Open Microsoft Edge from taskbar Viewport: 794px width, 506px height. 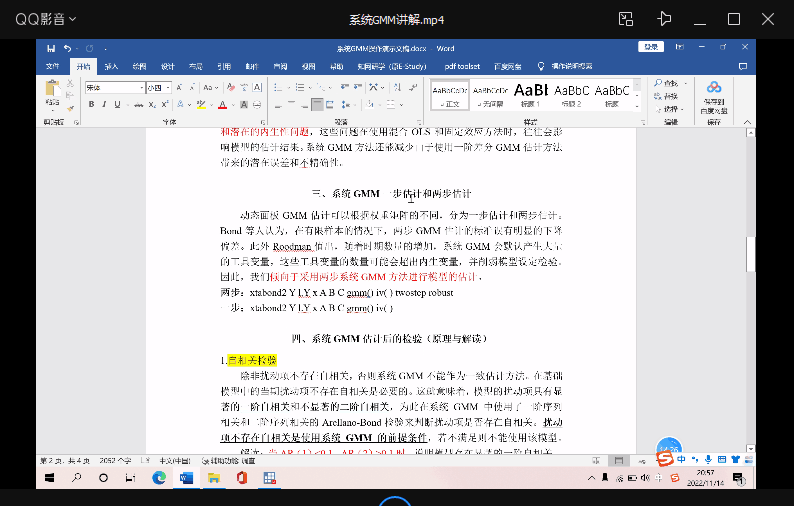tap(159, 478)
